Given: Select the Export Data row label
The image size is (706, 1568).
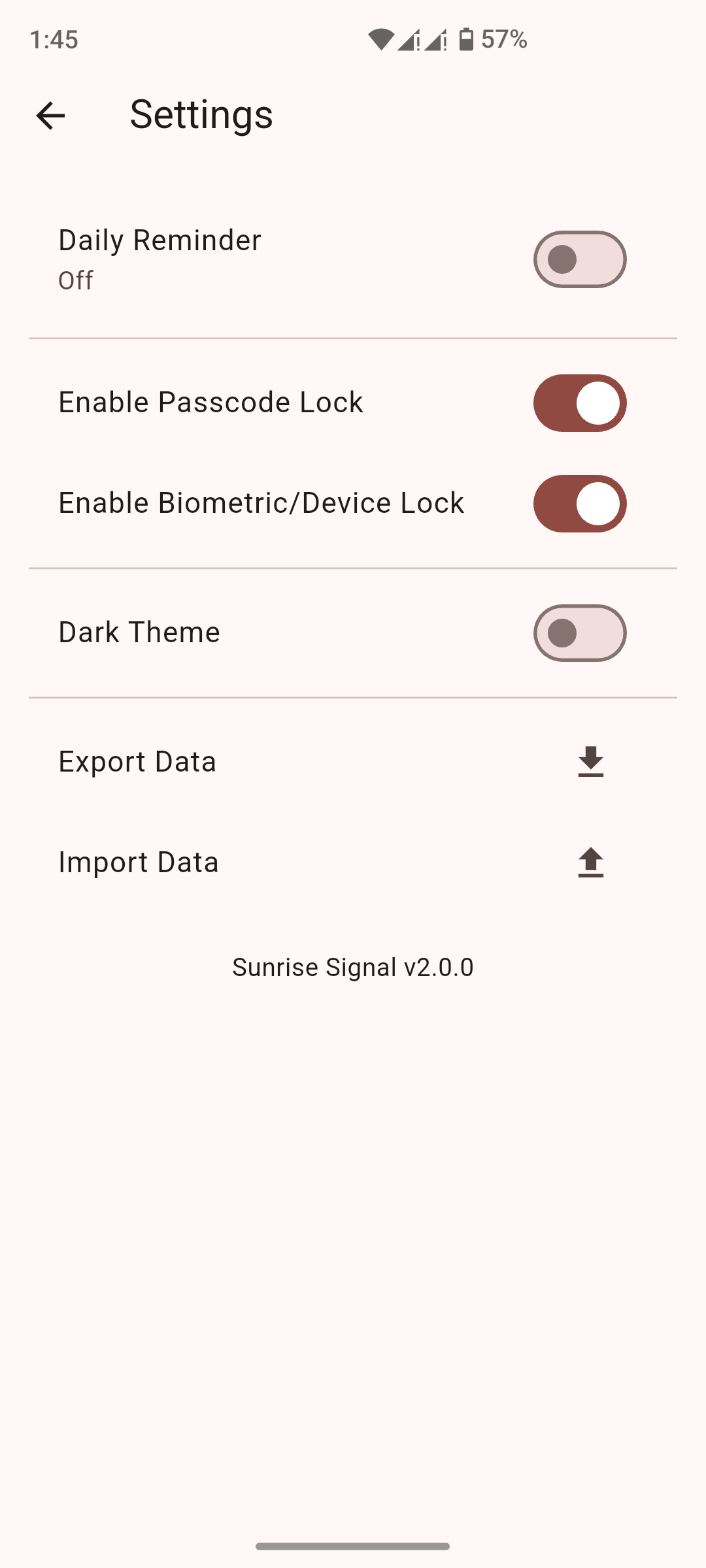Looking at the screenshot, I should point(137,762).
